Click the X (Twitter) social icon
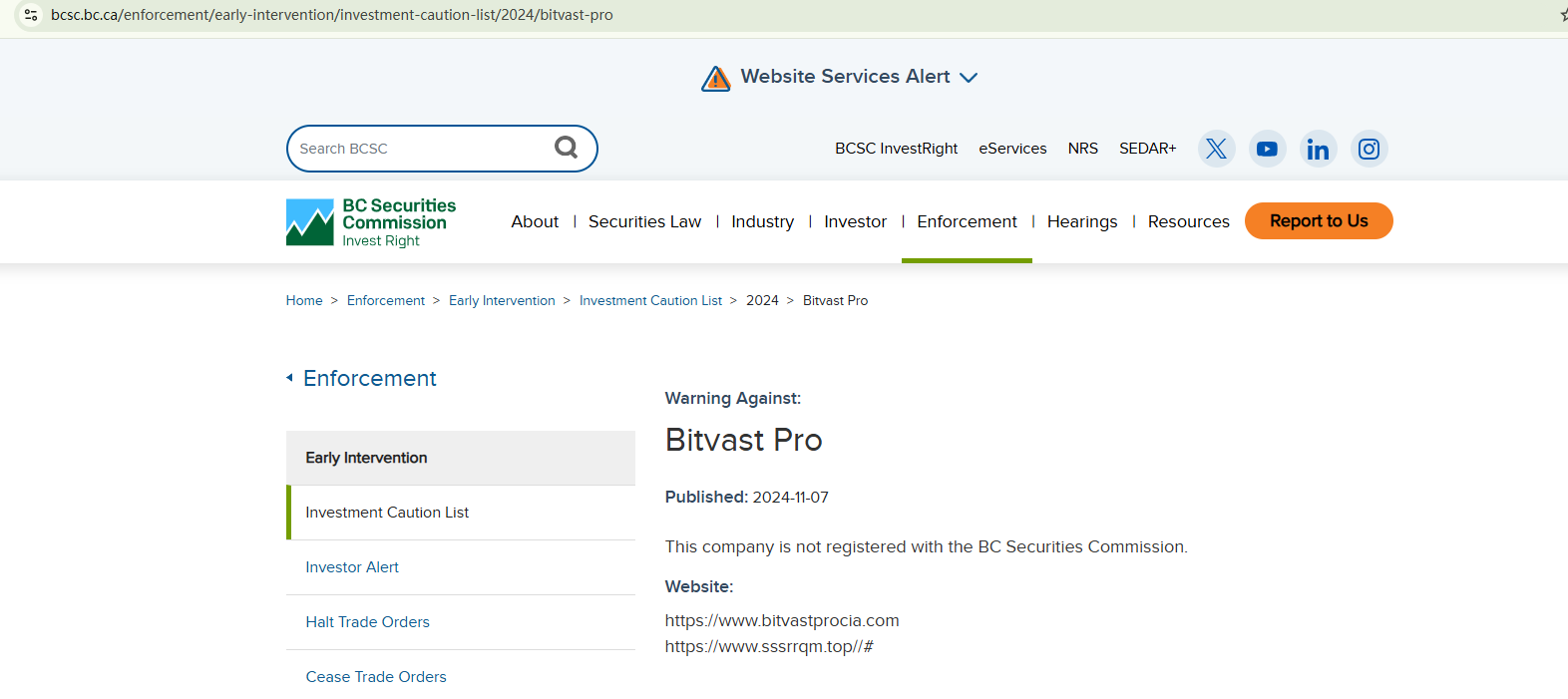 coord(1216,149)
